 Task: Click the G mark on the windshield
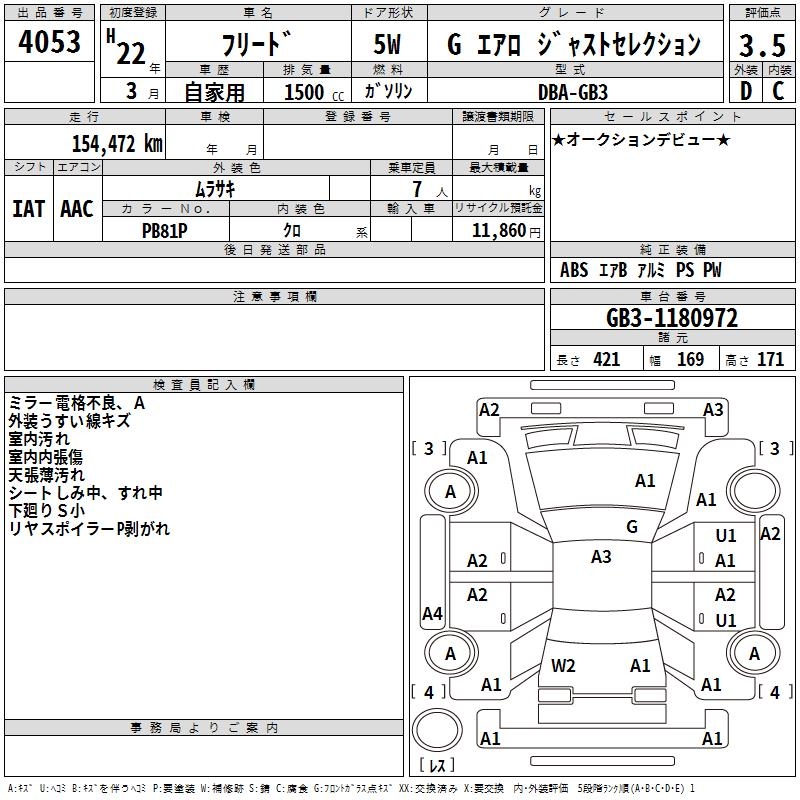[632, 527]
